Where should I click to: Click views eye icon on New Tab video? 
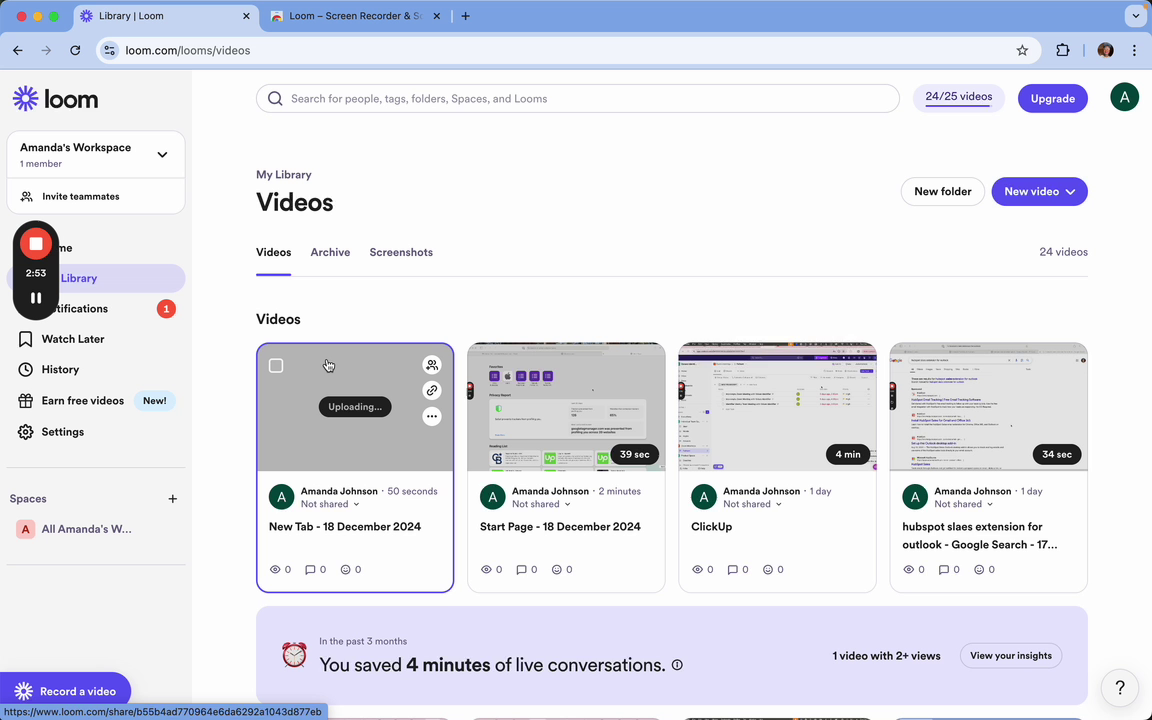[276, 569]
